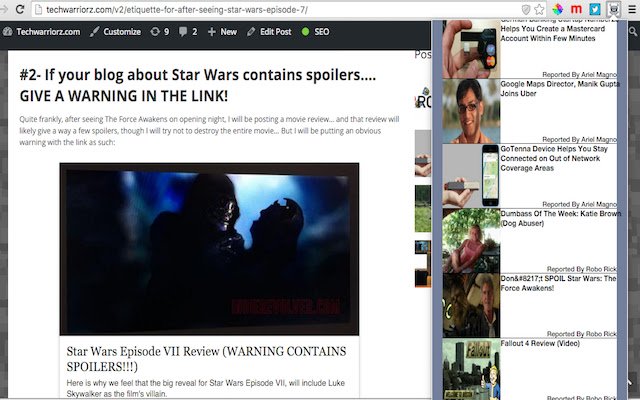Open 'Star Wars Episode VII Review' link title
This screenshot has width=640, height=400.
pyautogui.click(x=207, y=359)
